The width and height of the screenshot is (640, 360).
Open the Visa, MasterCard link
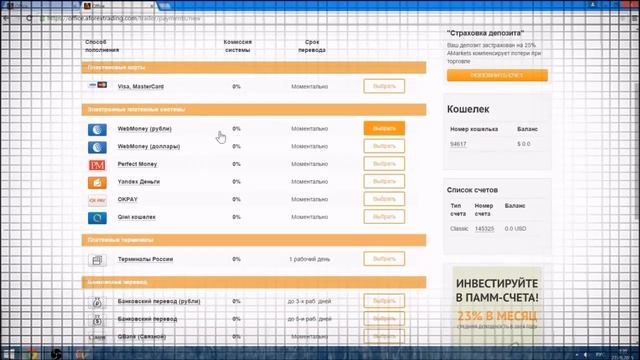[141, 87]
